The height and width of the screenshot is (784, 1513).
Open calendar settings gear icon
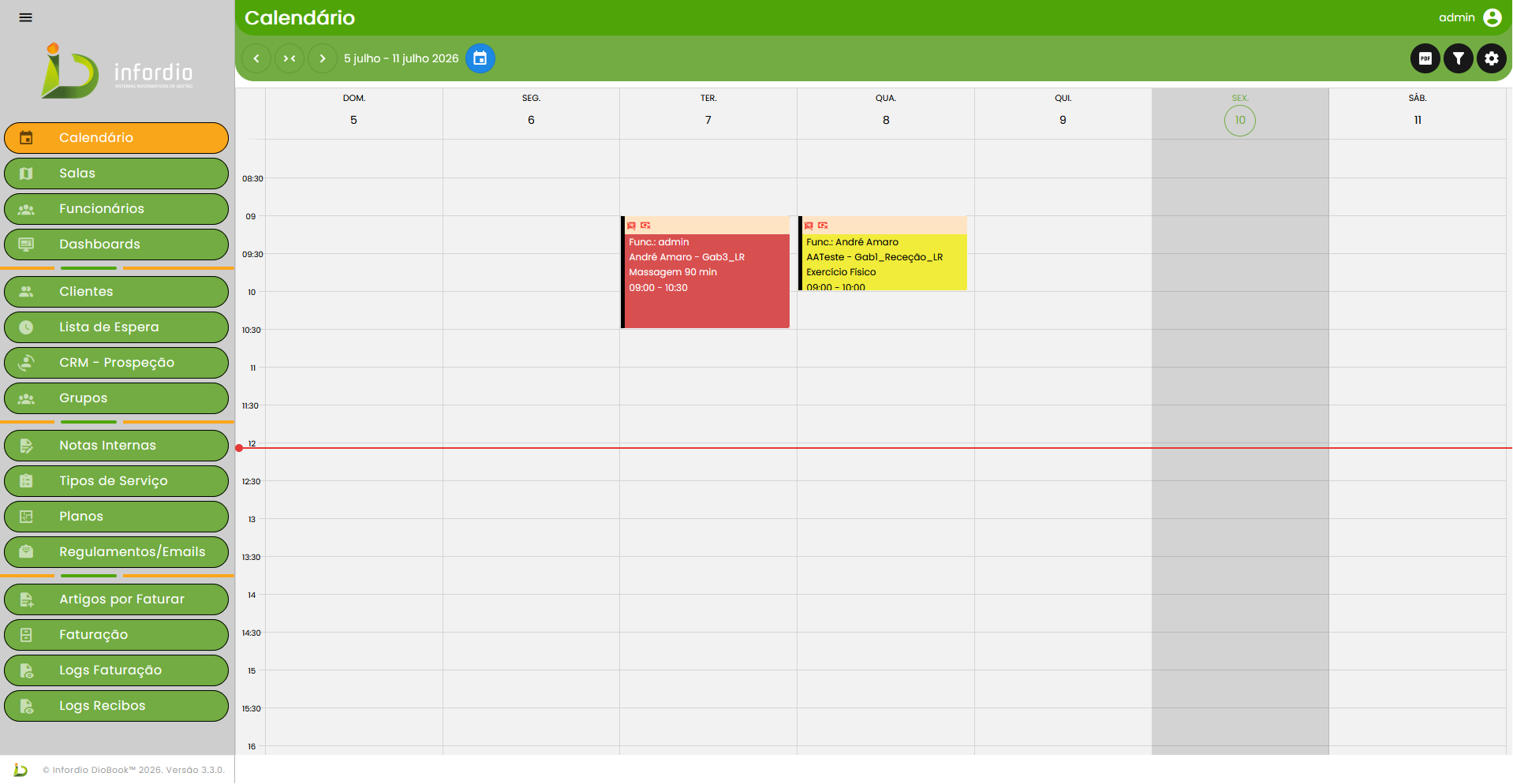1491,58
